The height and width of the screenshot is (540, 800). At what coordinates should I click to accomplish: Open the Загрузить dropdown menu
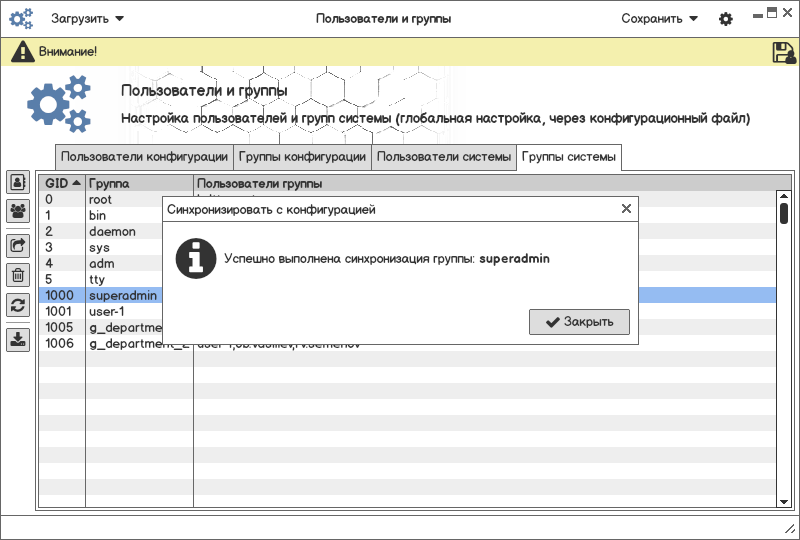87,19
